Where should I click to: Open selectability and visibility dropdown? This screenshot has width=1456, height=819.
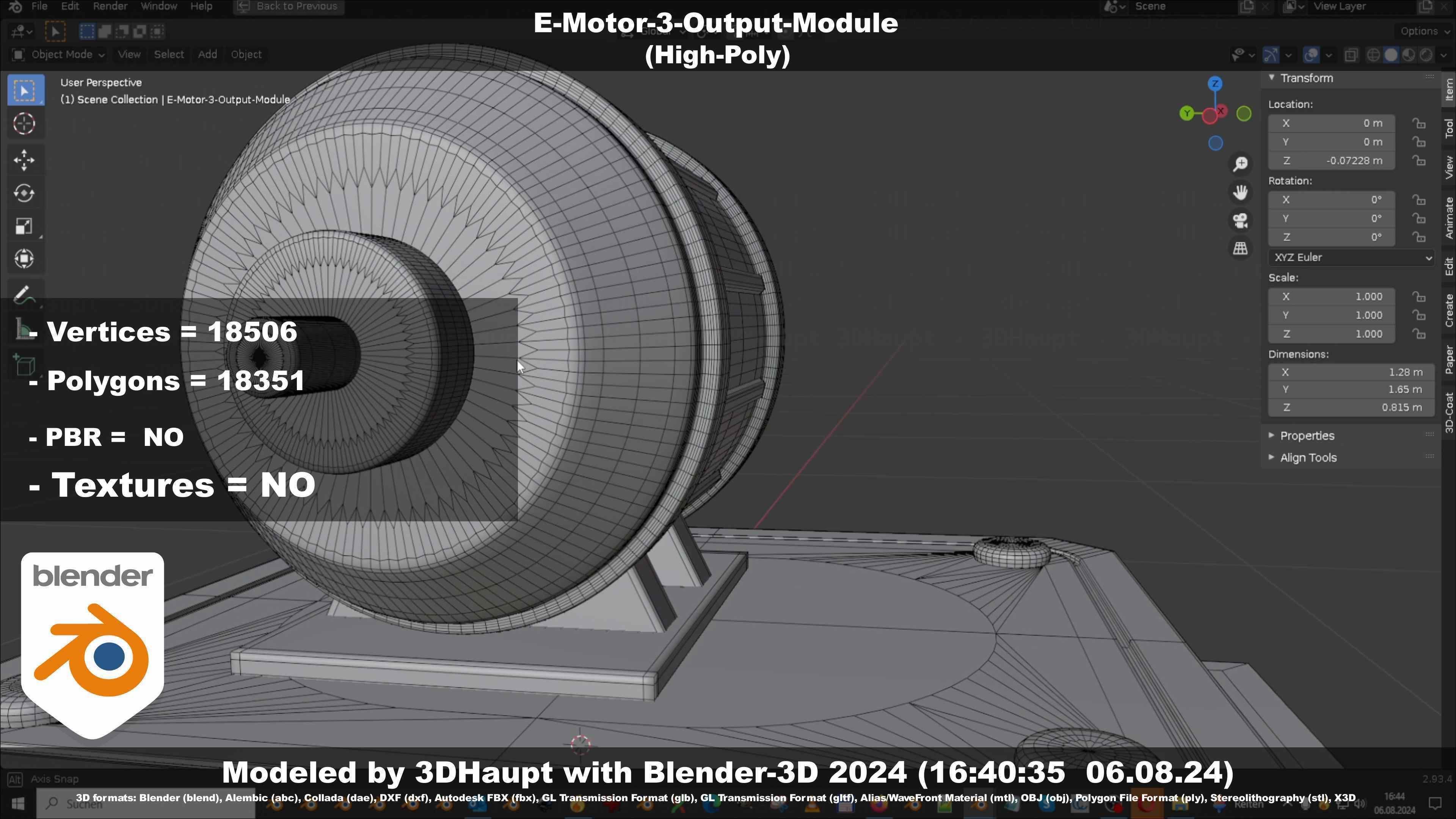coord(1243,55)
